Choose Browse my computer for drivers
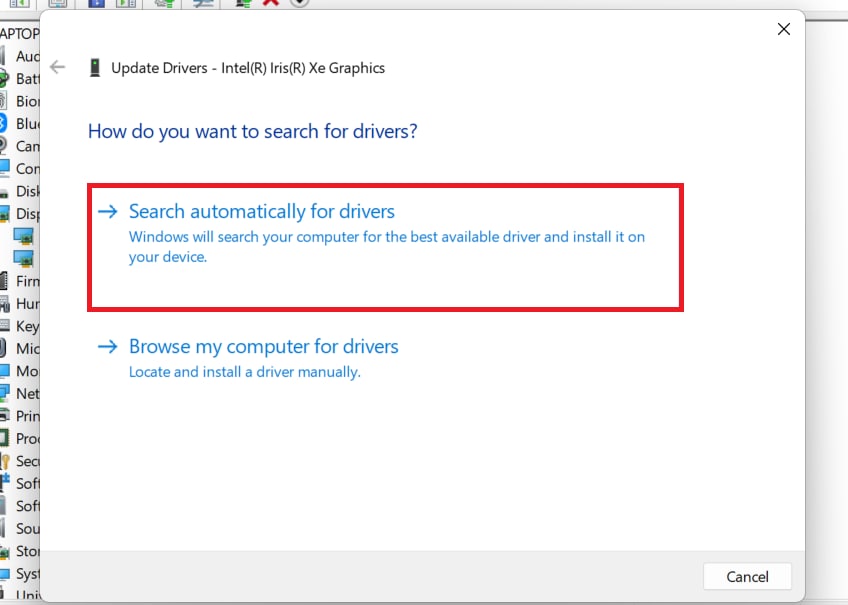This screenshot has width=848, height=605. click(248, 358)
